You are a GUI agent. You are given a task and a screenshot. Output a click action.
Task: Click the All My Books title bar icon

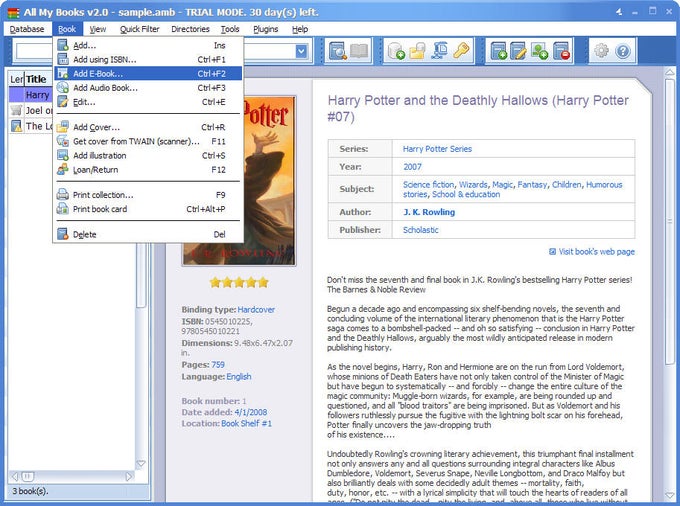tap(13, 13)
